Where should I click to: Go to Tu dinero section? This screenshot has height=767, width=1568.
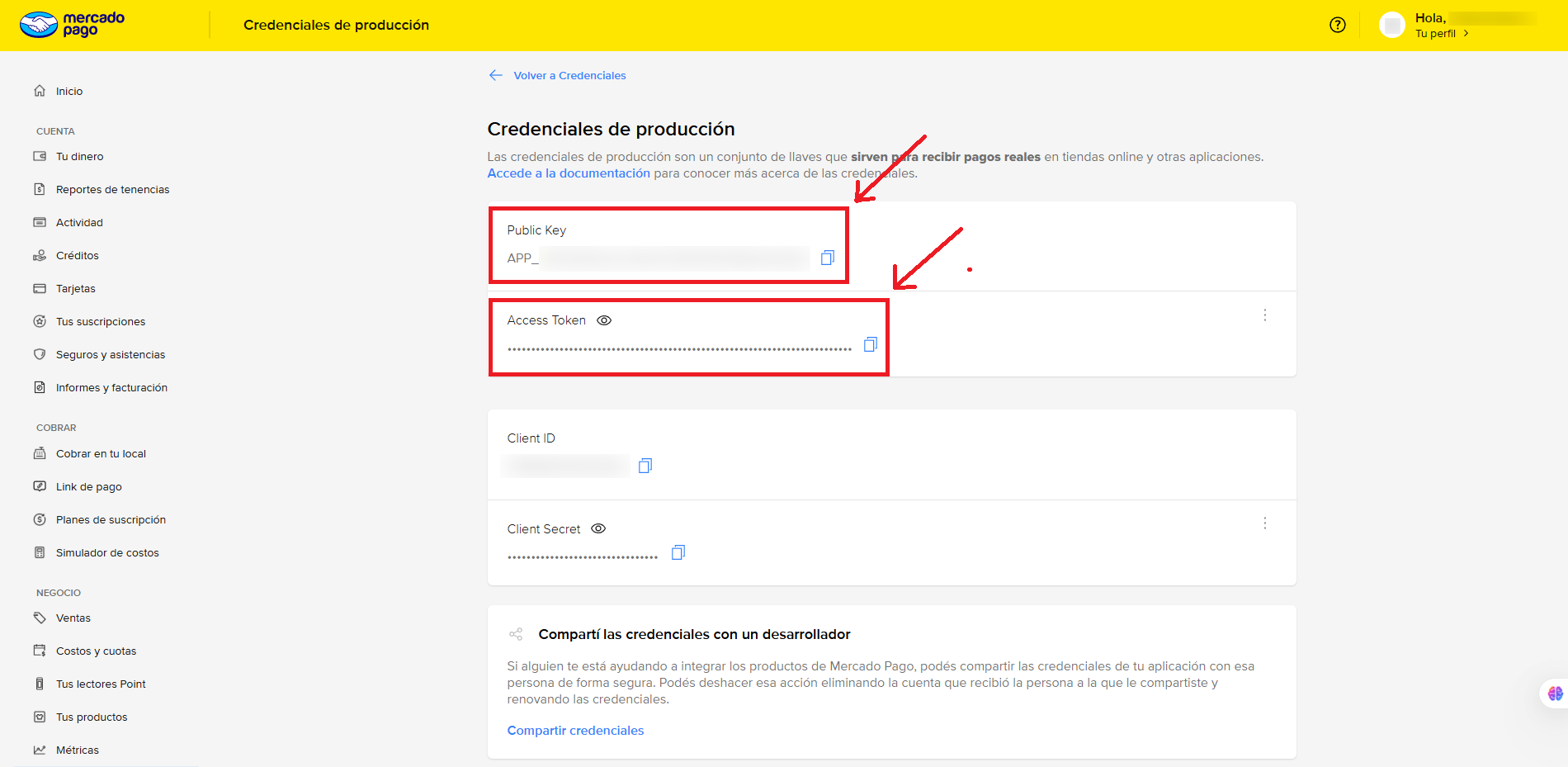(80, 157)
